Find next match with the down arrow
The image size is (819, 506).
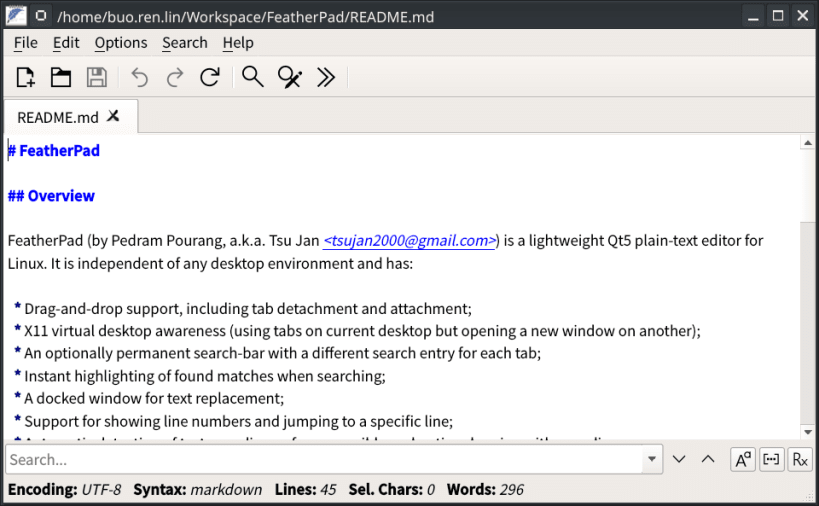679,460
